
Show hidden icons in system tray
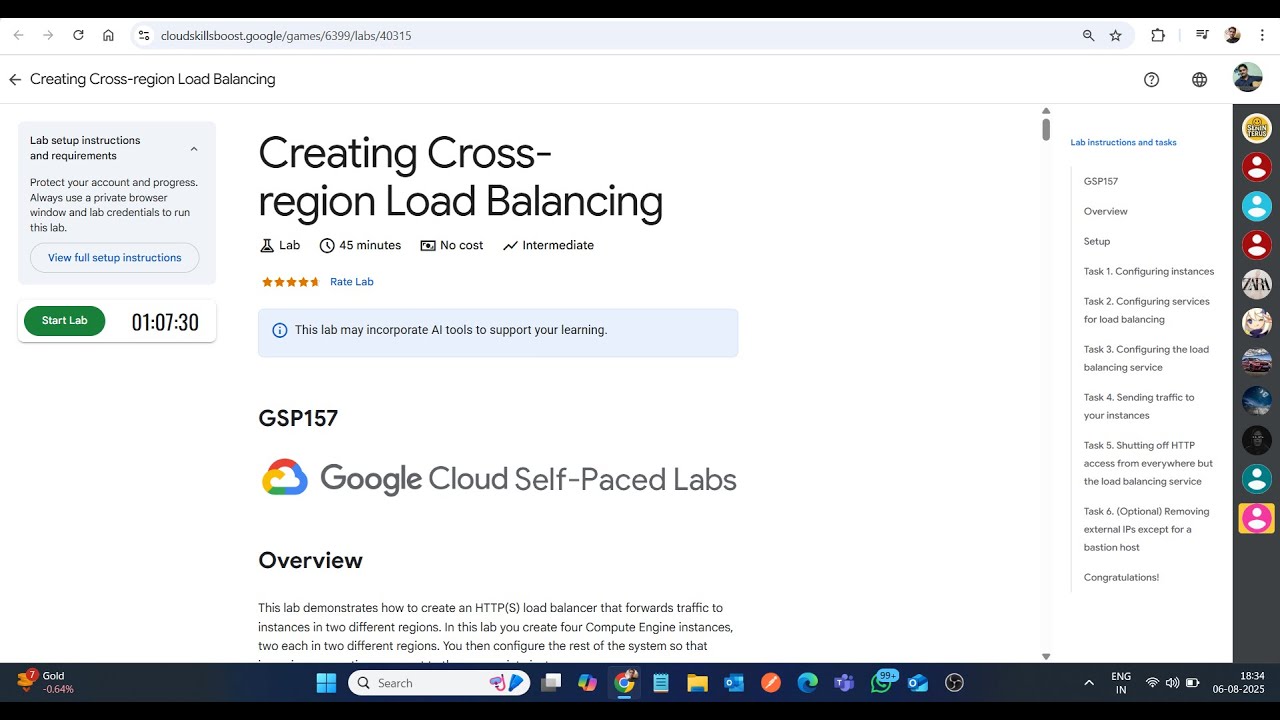point(1089,683)
